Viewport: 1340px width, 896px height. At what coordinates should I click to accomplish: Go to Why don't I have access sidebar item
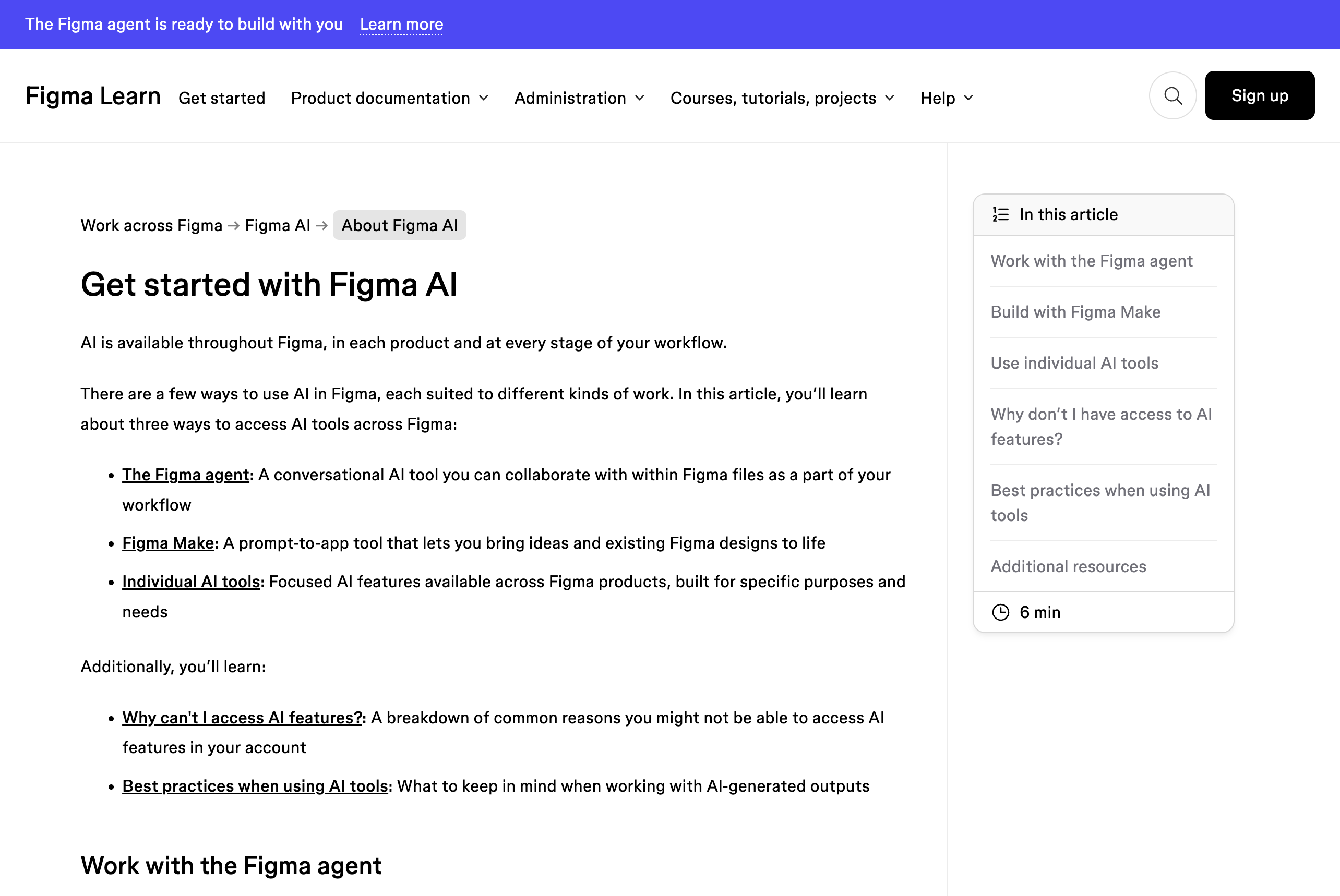(x=1101, y=426)
